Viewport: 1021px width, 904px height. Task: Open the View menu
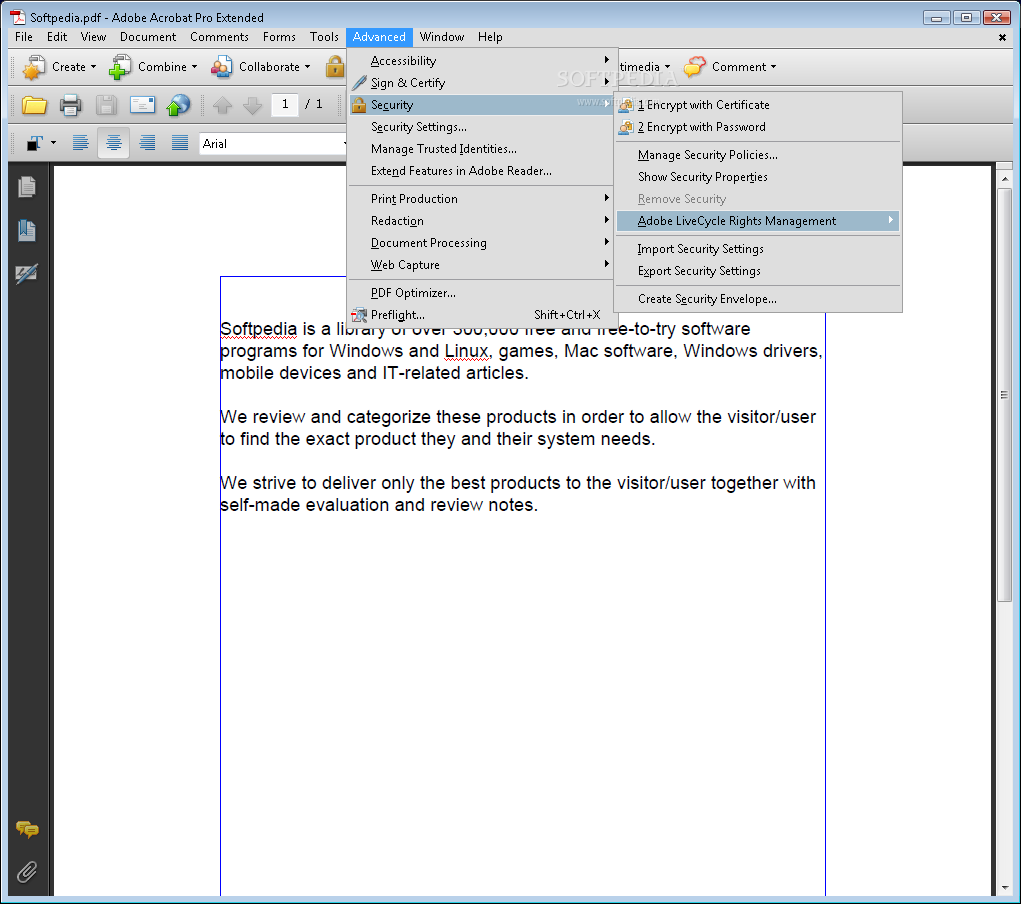click(x=93, y=37)
